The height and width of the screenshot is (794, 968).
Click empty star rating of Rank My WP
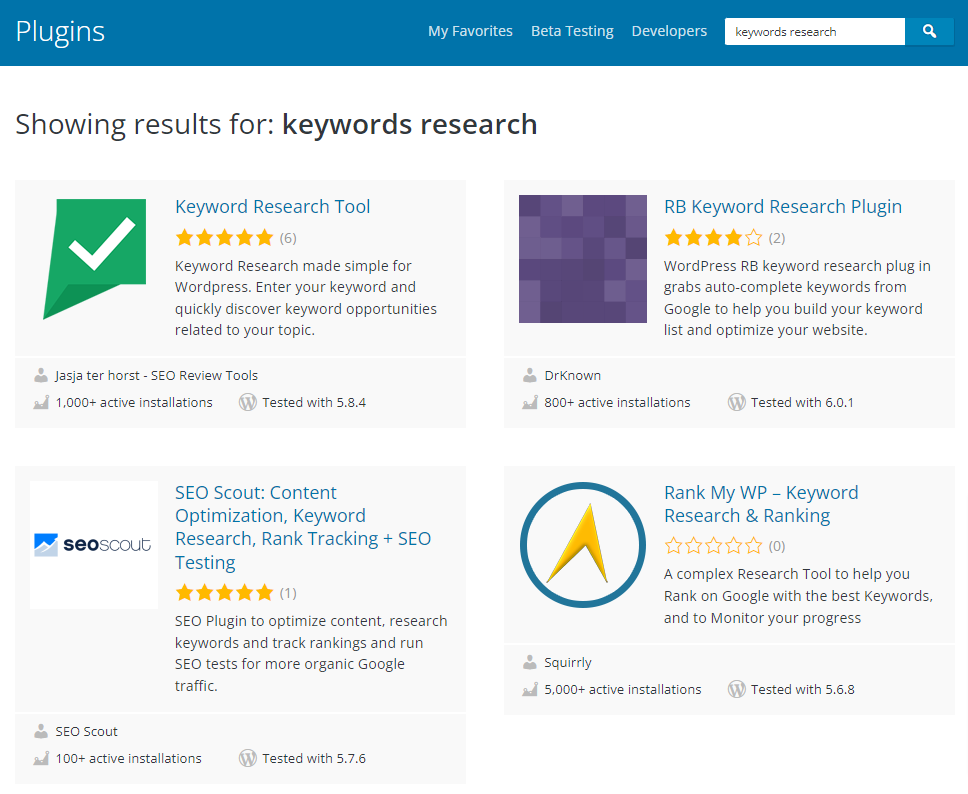[713, 546]
